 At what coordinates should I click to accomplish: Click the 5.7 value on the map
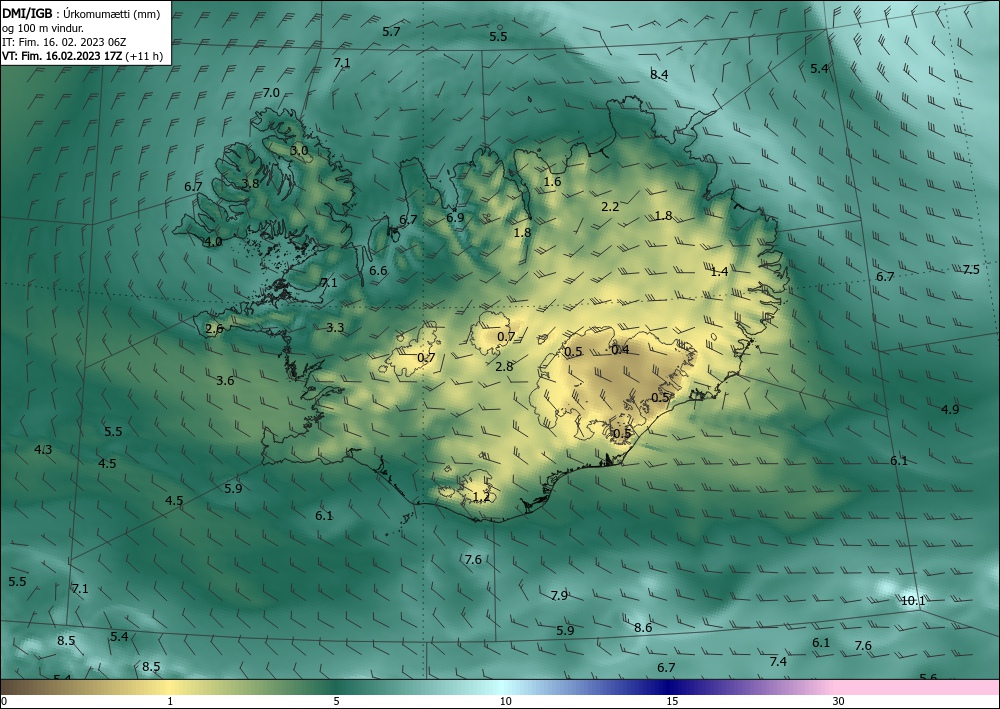tap(391, 31)
